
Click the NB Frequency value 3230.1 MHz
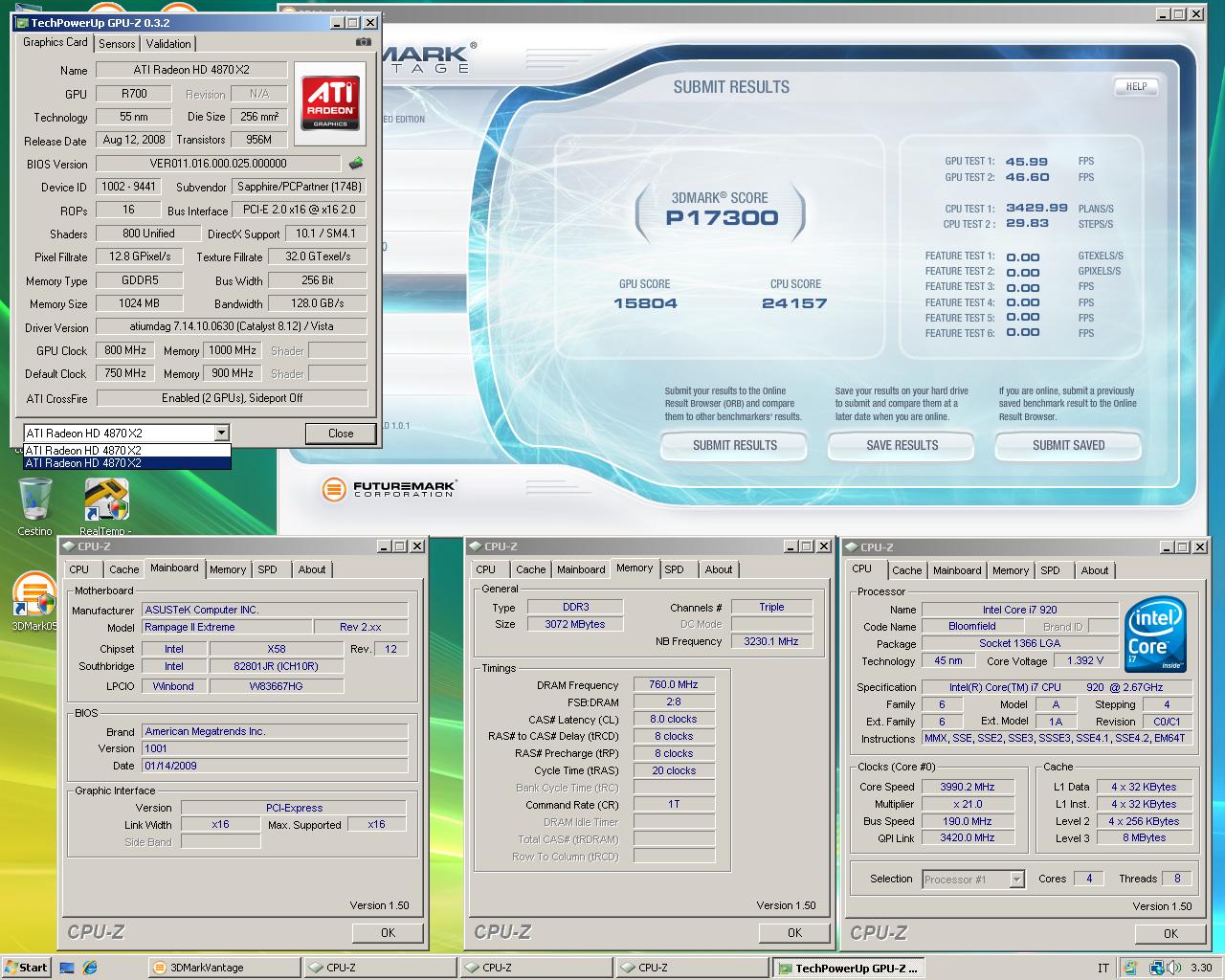(x=771, y=641)
